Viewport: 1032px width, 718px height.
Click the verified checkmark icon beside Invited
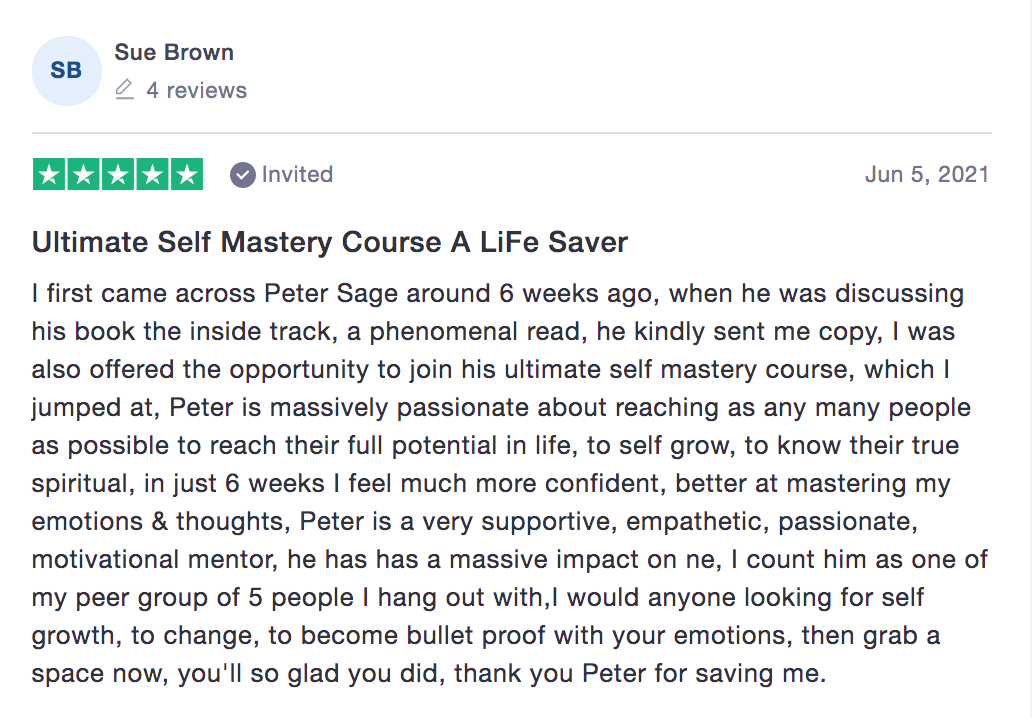(x=242, y=175)
